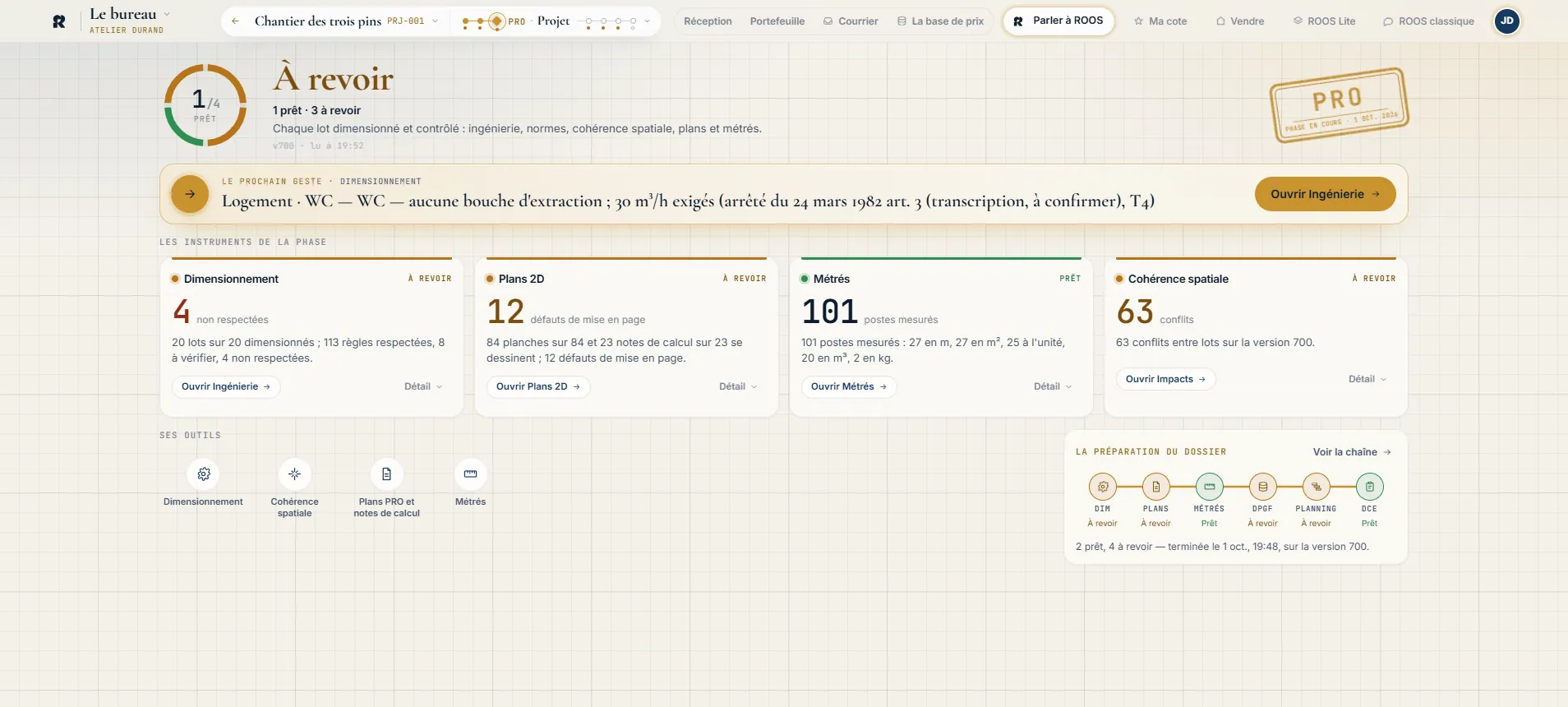Viewport: 1568px width, 707px height.
Task: Open Vendre in top bar
Action: point(1240,21)
